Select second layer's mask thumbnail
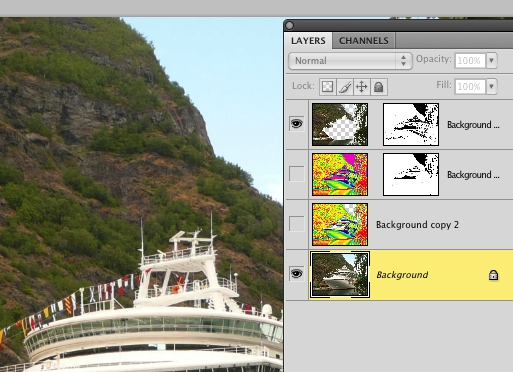513x372 pixels. 411,174
